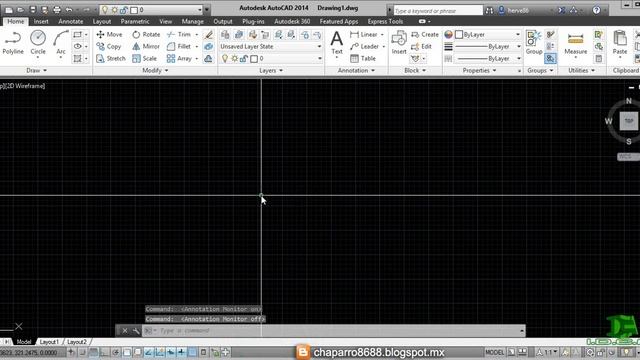Click the Layer Properties icon
Screen dimensions: 640x360
point(225,35)
